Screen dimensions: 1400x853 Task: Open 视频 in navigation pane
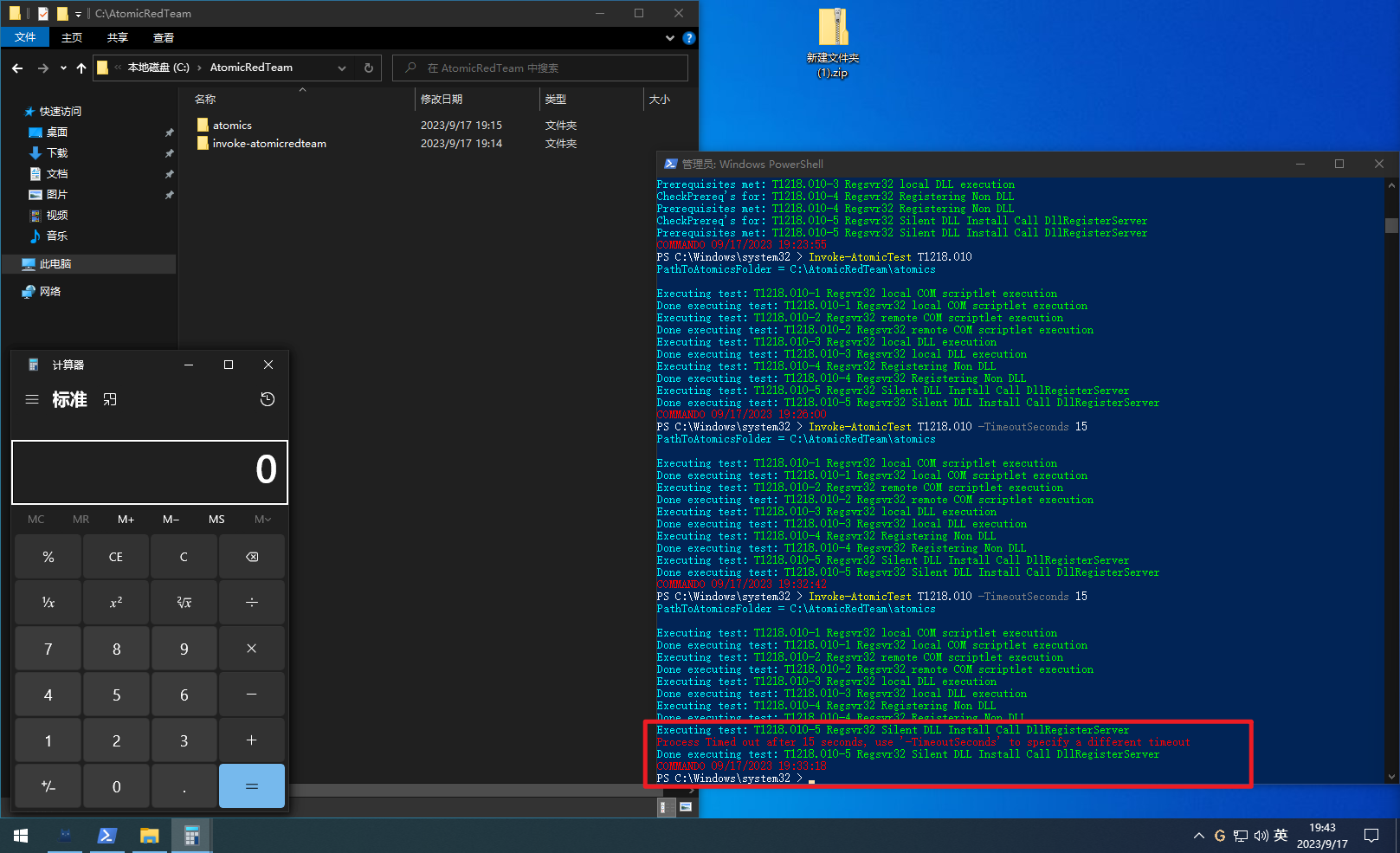click(x=57, y=216)
